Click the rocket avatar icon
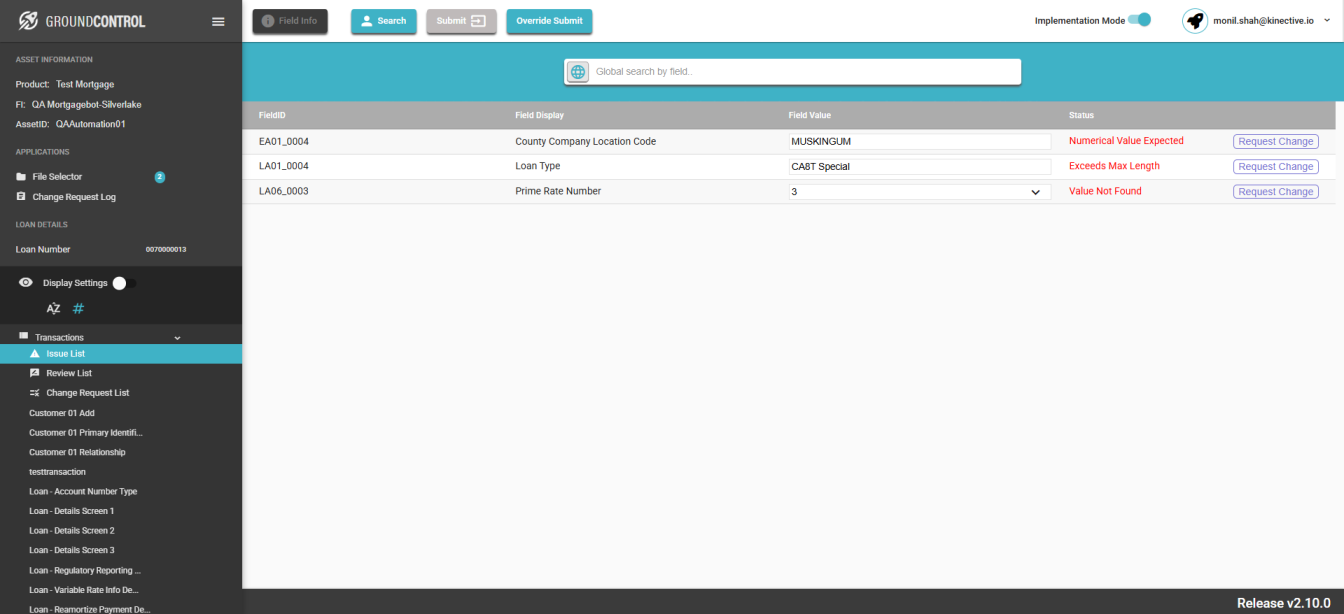 pyautogui.click(x=1194, y=20)
